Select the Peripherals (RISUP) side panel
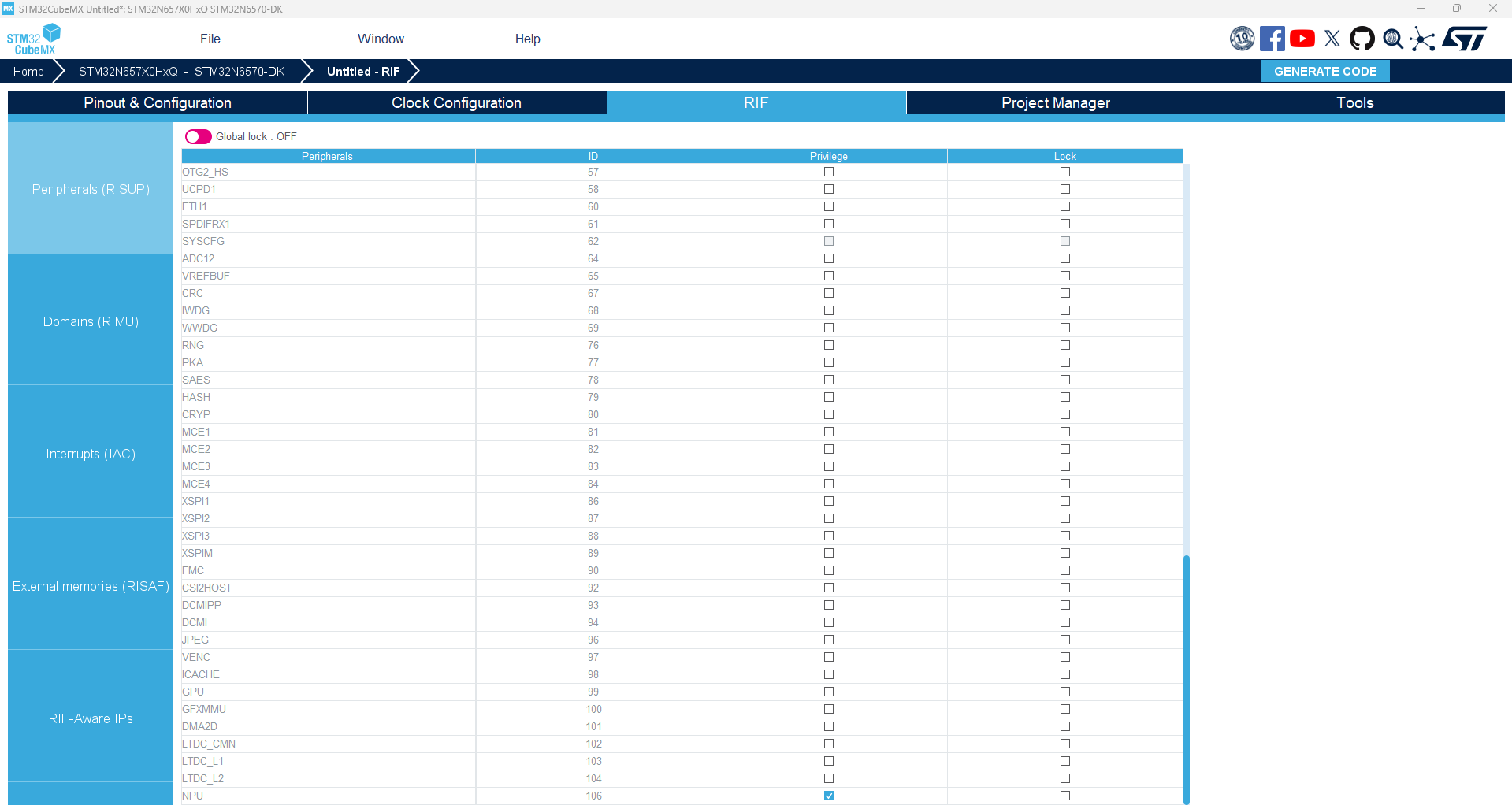Image resolution: width=1512 pixels, height=809 pixels. click(x=91, y=189)
